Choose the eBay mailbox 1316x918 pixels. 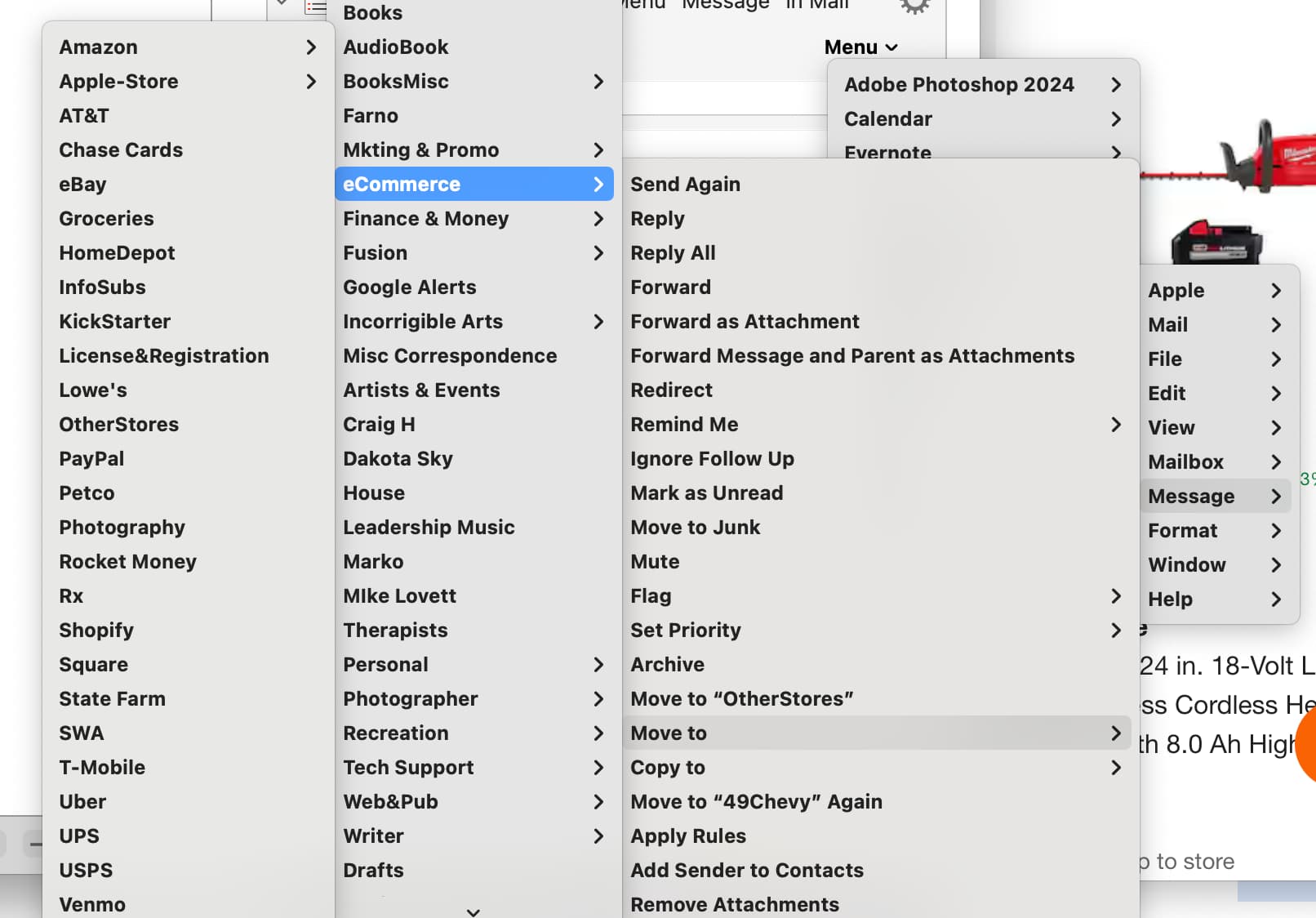(188, 185)
